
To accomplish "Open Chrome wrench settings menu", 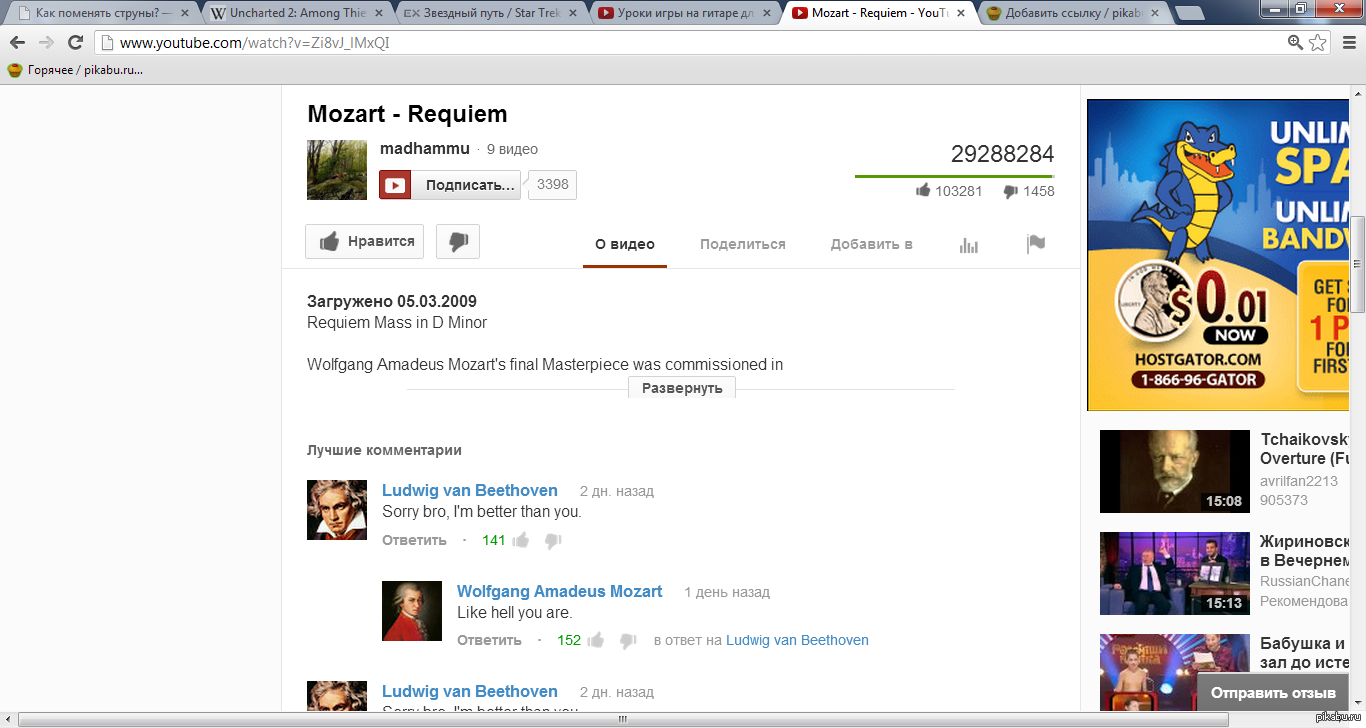I will click(1347, 43).
